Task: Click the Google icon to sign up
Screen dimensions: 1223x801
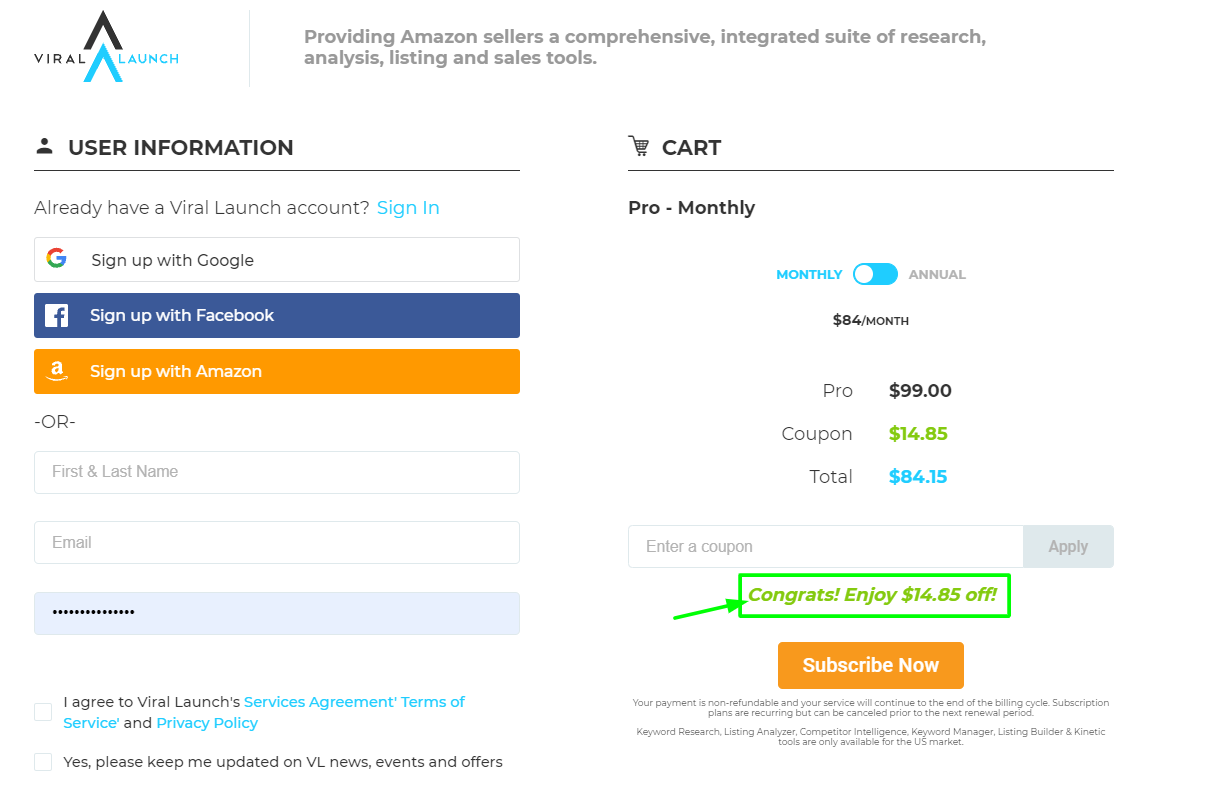Action: pyautogui.click(x=58, y=259)
